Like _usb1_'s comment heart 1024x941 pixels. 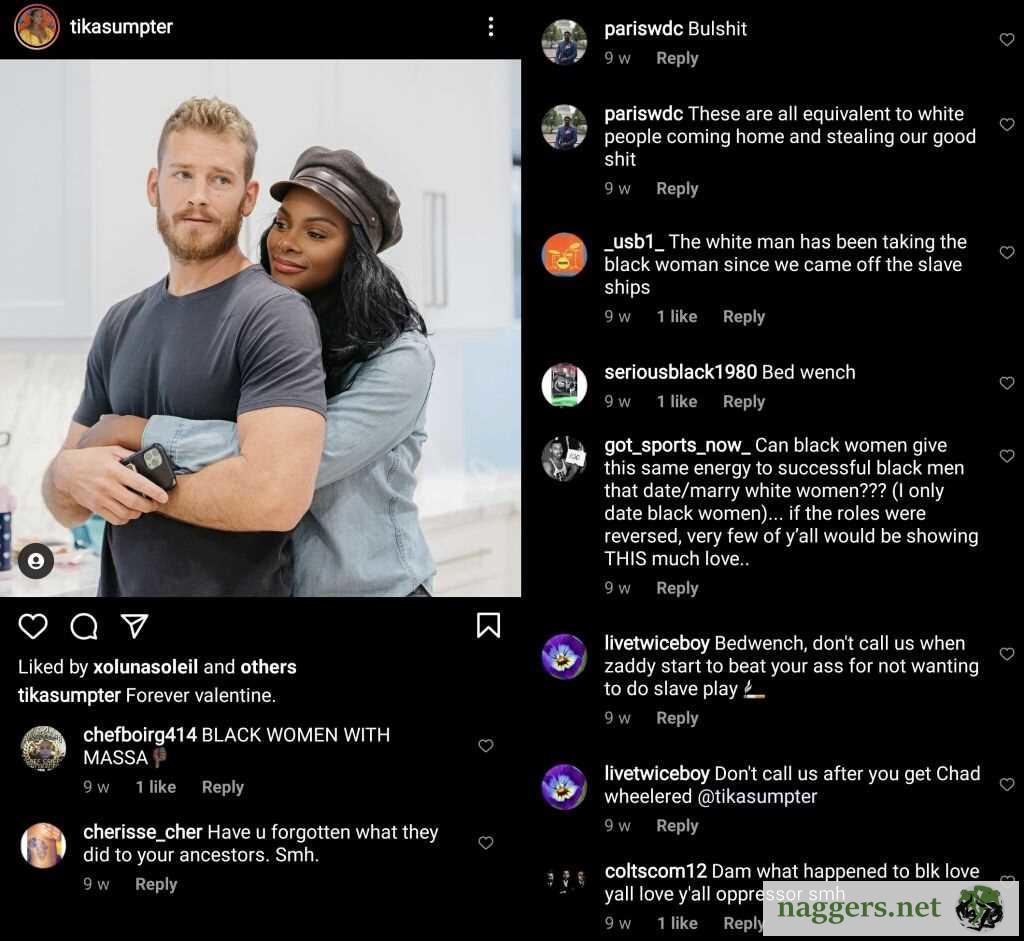(x=1006, y=252)
